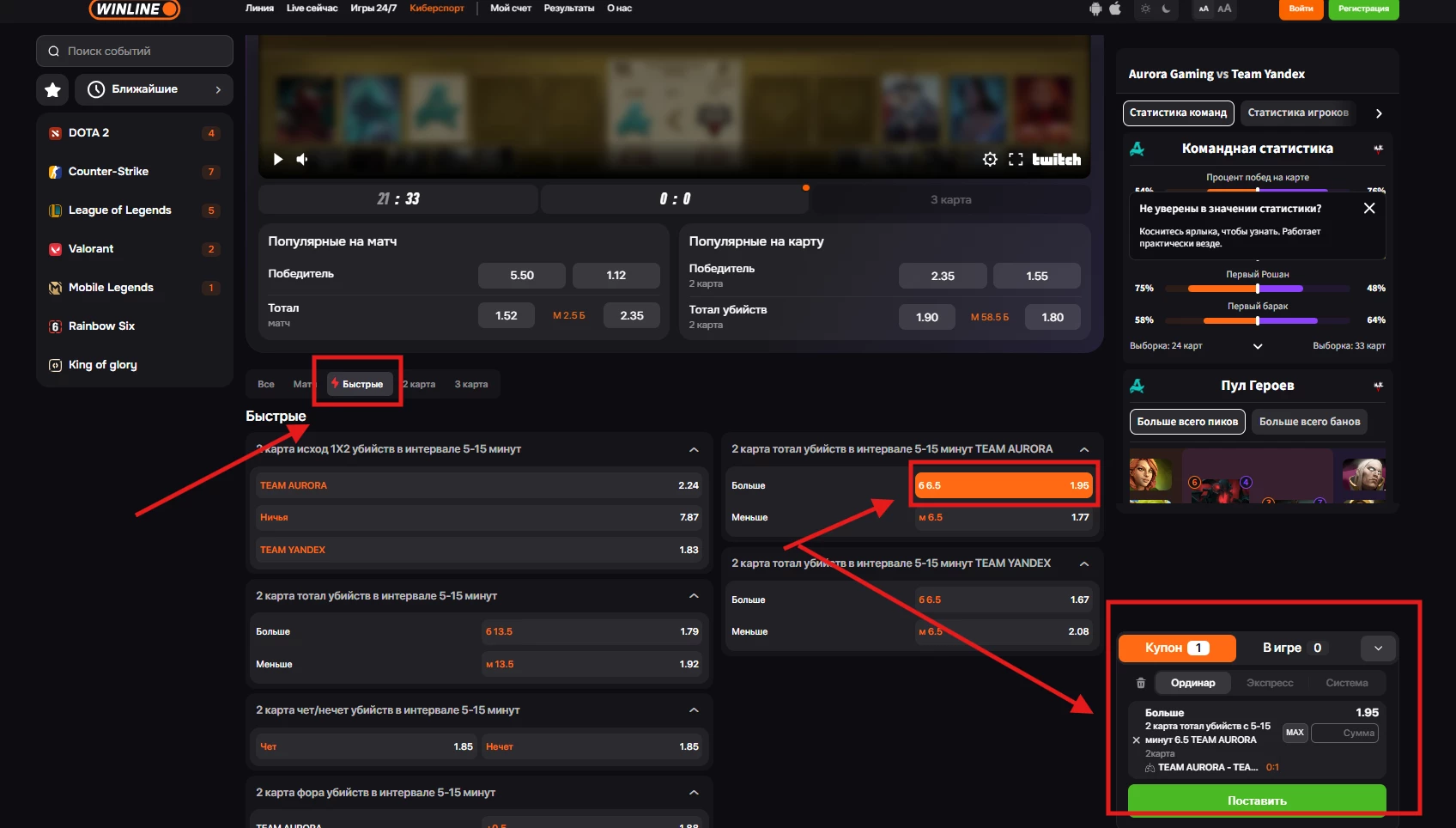Switch to light theme with sun icon
This screenshot has height=828, width=1456.
click(1145, 9)
